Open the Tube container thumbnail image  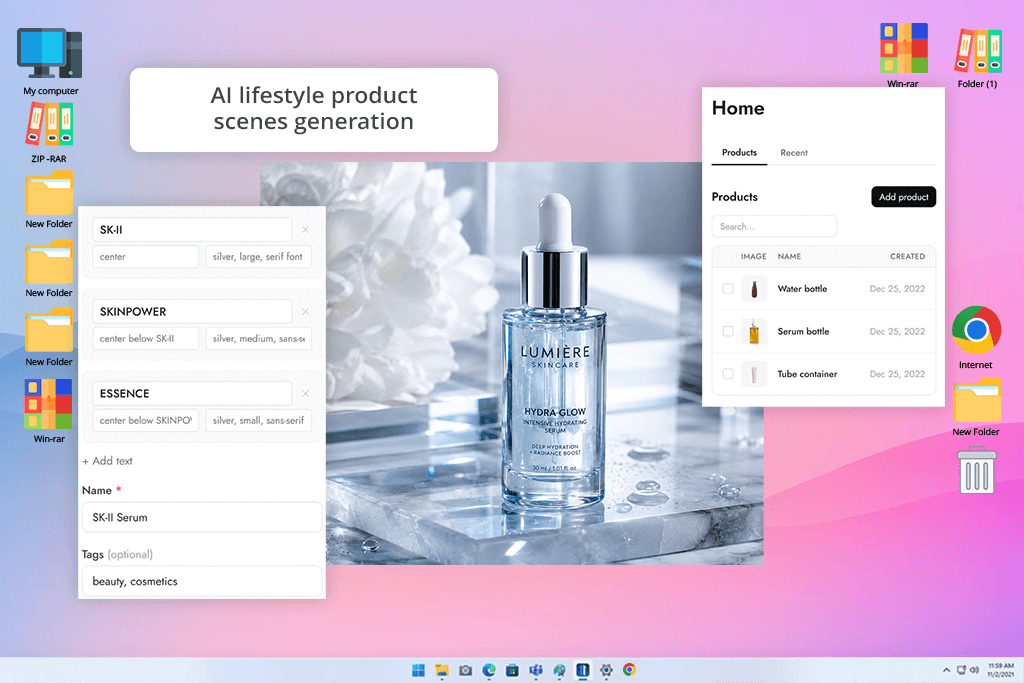click(754, 374)
